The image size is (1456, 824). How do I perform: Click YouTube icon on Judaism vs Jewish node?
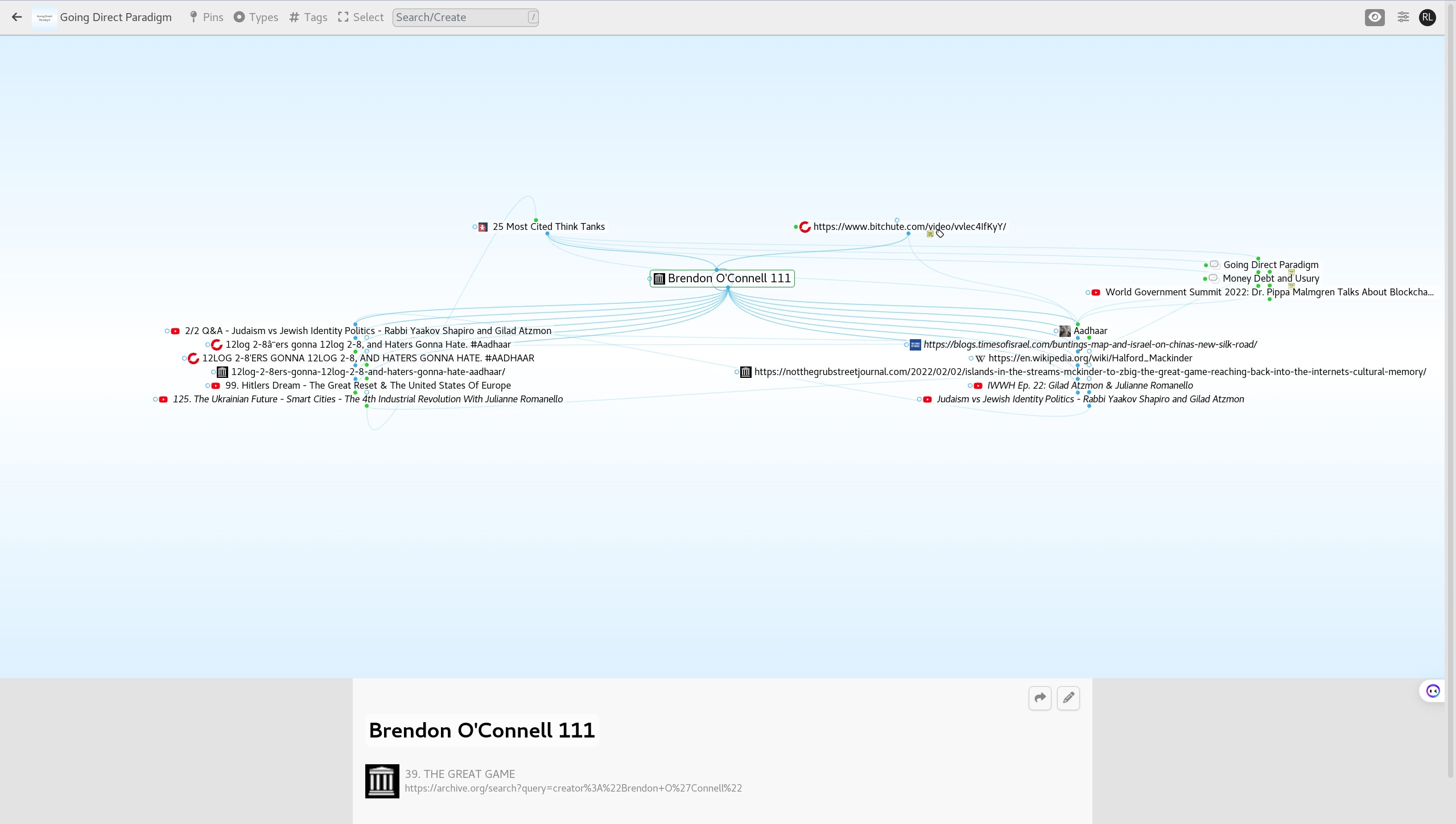[x=927, y=399]
